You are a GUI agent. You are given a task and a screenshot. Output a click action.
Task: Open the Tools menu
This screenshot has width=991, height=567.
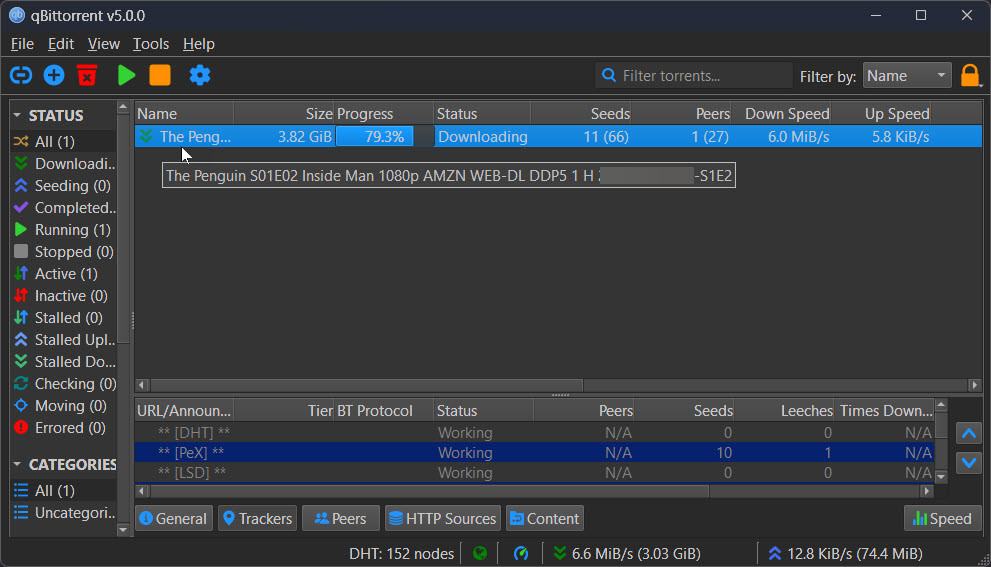point(150,44)
